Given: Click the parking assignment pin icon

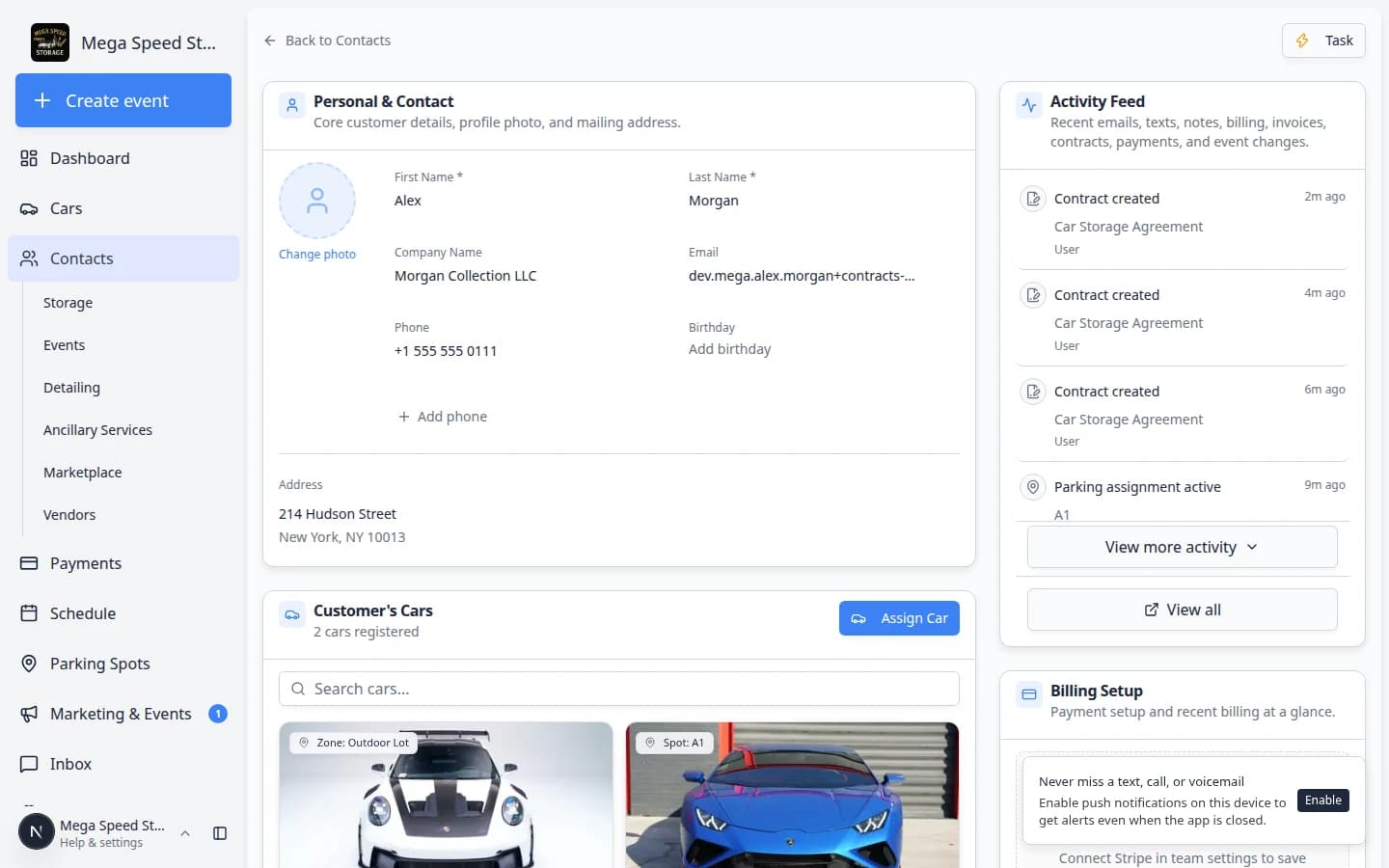Looking at the screenshot, I should [x=1033, y=487].
